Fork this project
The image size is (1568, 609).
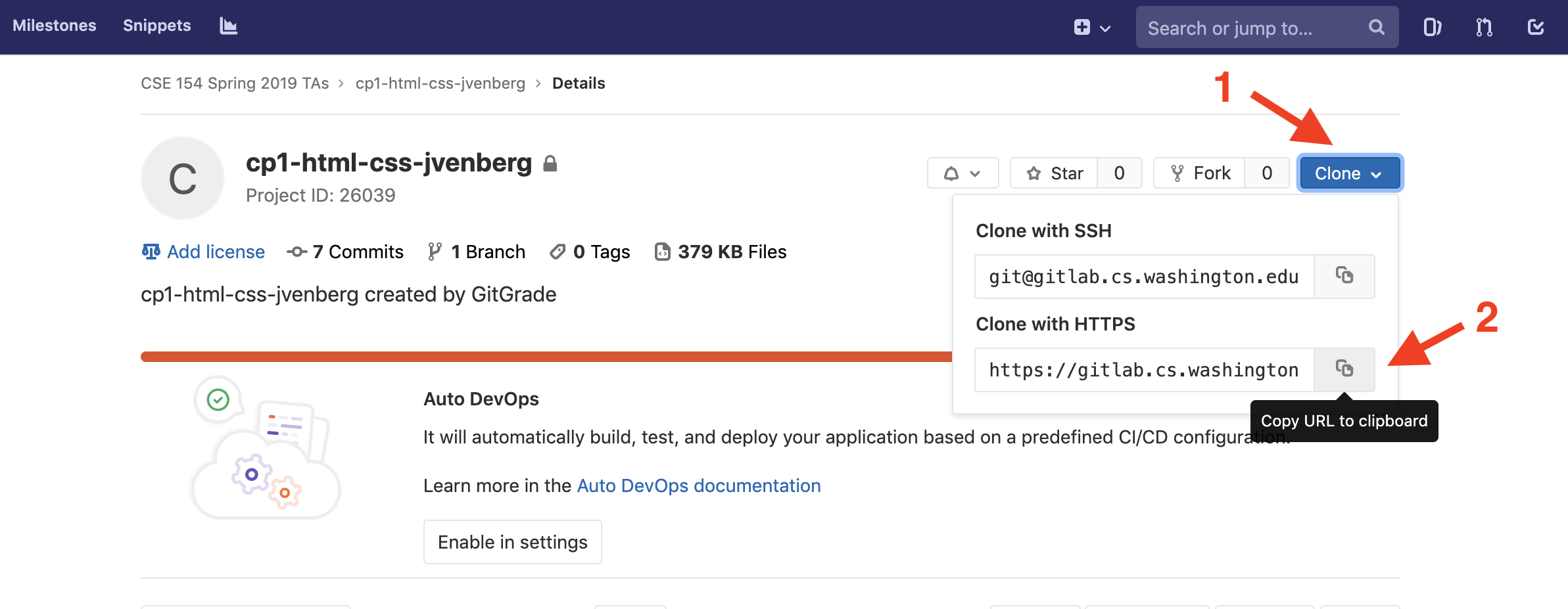pyautogui.click(x=1200, y=173)
